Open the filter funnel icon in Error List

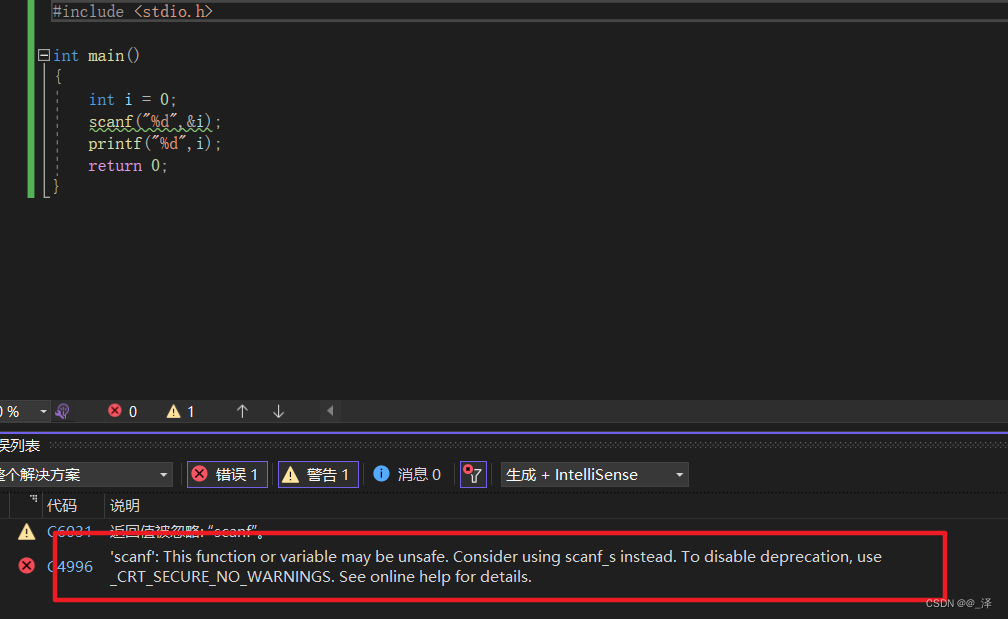472,474
